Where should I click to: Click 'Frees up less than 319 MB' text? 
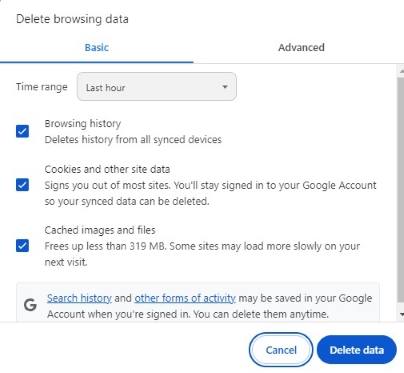pos(106,246)
